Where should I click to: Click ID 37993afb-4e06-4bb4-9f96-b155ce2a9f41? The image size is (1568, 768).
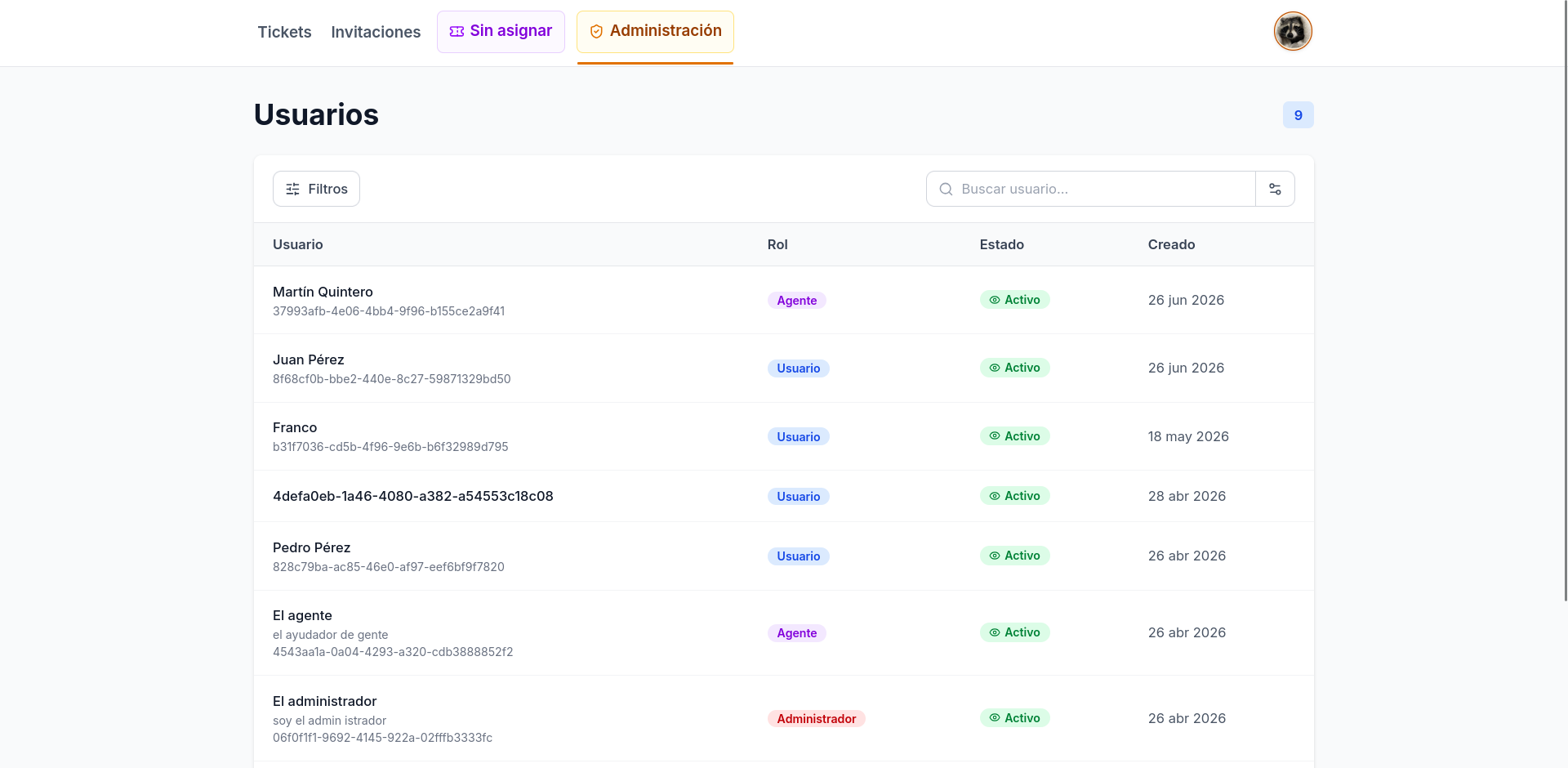pyautogui.click(x=389, y=311)
